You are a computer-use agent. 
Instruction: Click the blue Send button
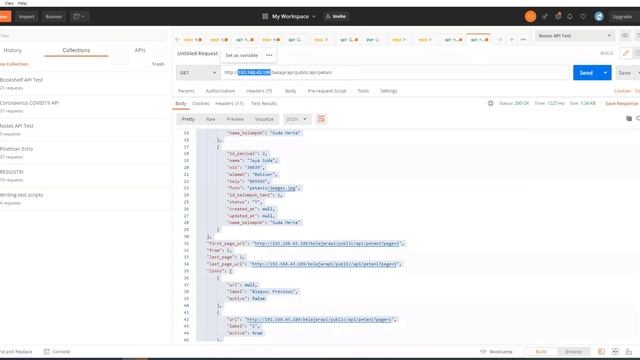(x=586, y=73)
